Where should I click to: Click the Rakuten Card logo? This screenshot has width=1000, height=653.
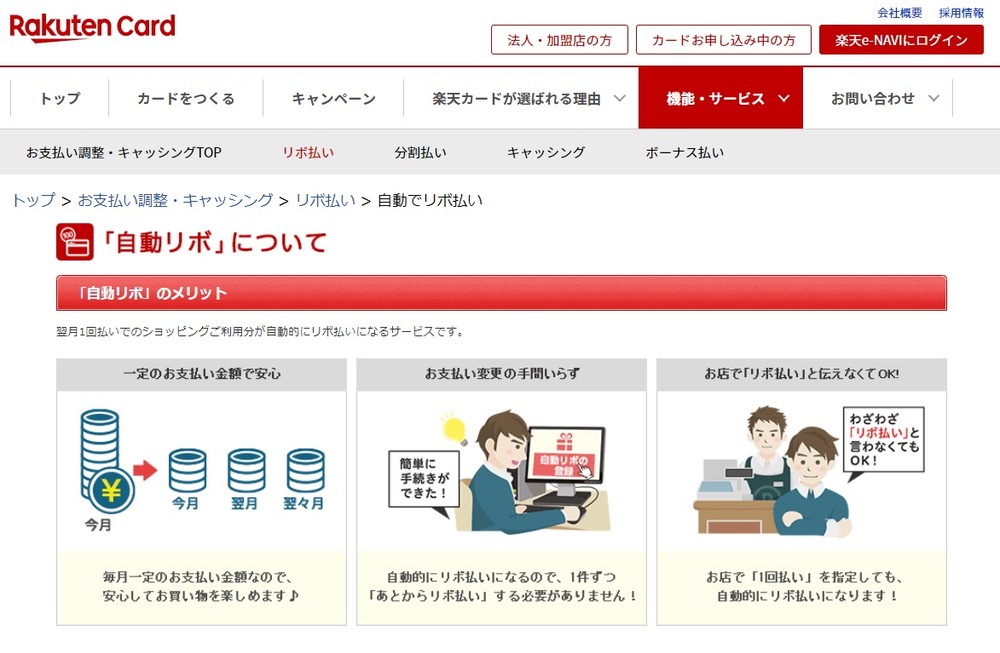(92, 27)
